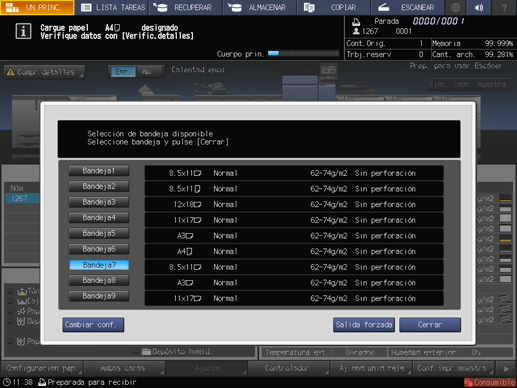This screenshot has height=388, width=517.
Task: Open Aj. end. unid. rele bottom button
Action: coord(371,368)
